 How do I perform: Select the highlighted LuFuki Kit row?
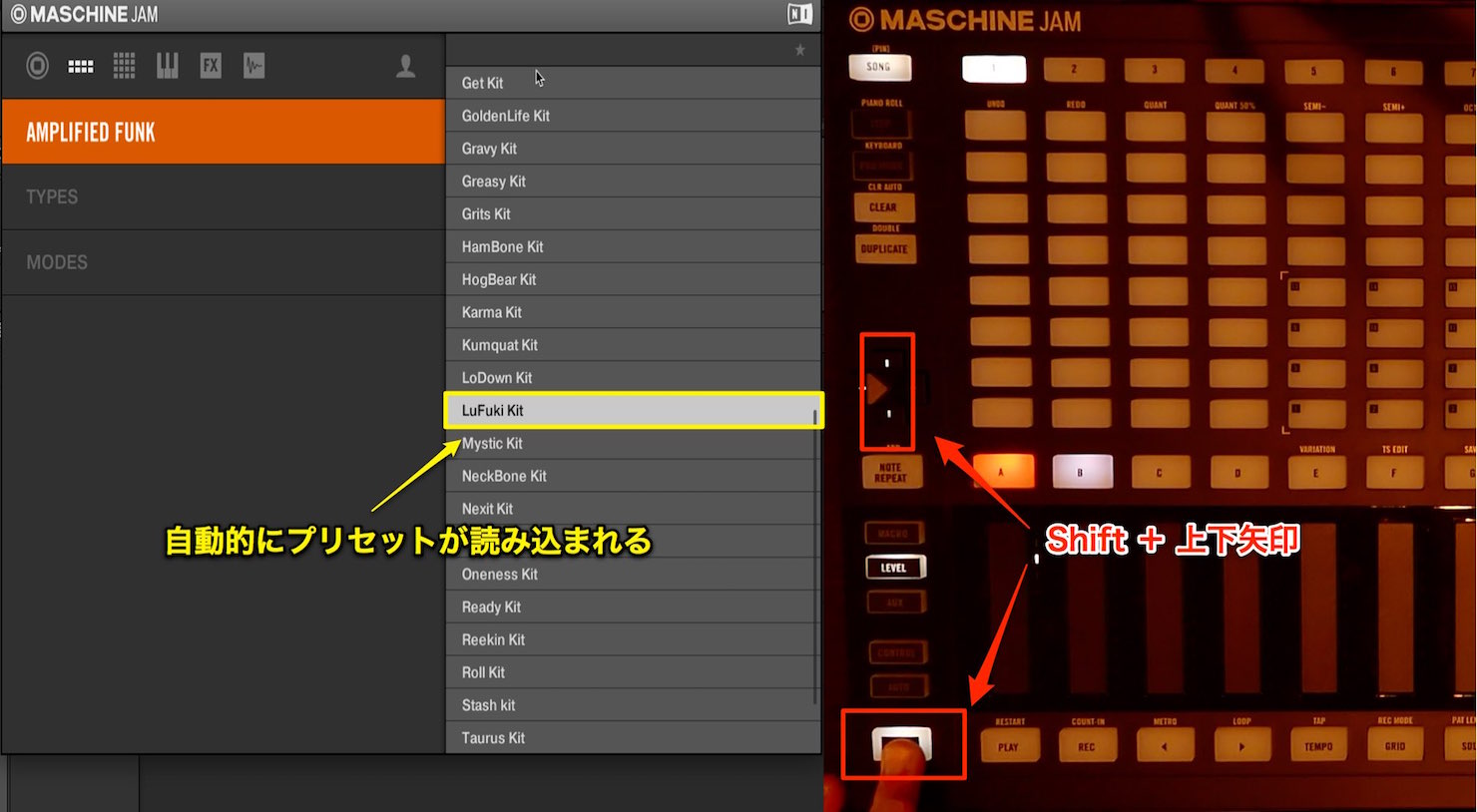(633, 410)
